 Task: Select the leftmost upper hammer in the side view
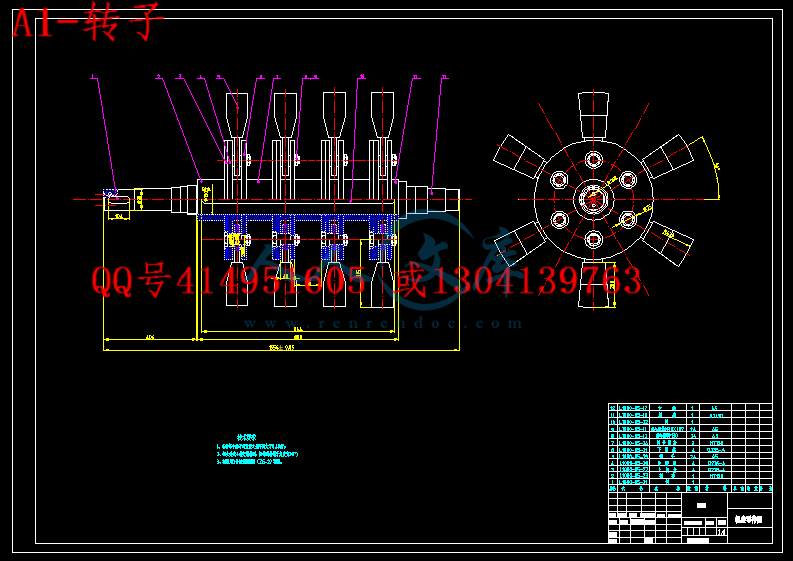tap(237, 115)
